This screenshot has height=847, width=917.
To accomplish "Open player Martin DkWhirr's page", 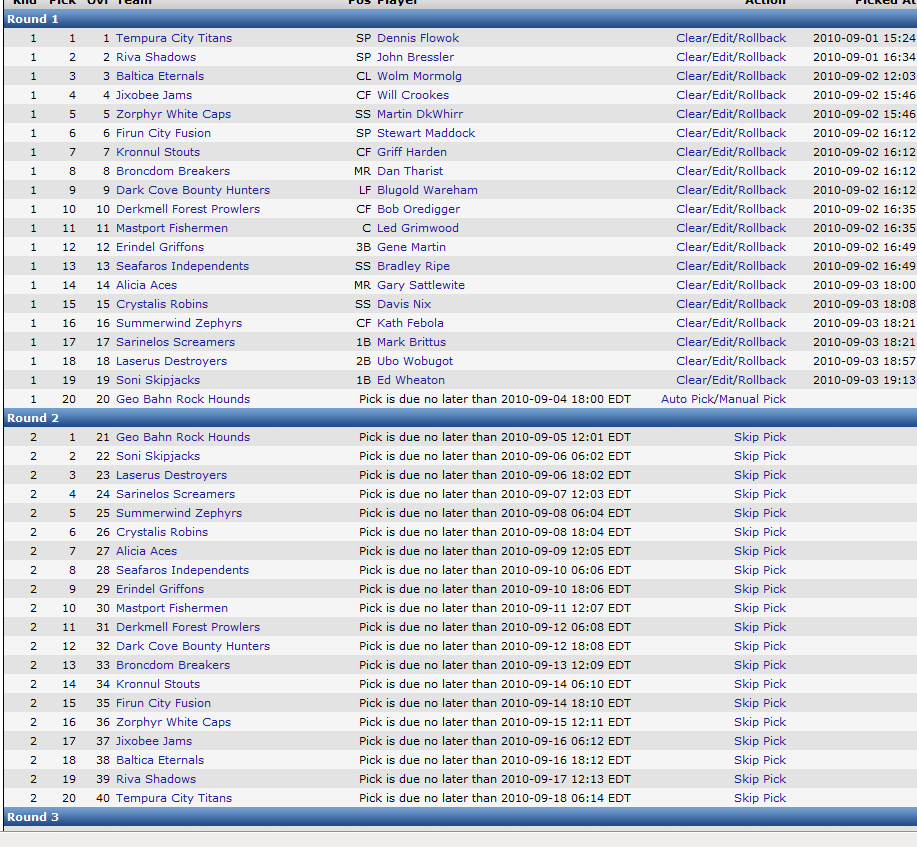I will tap(420, 114).
